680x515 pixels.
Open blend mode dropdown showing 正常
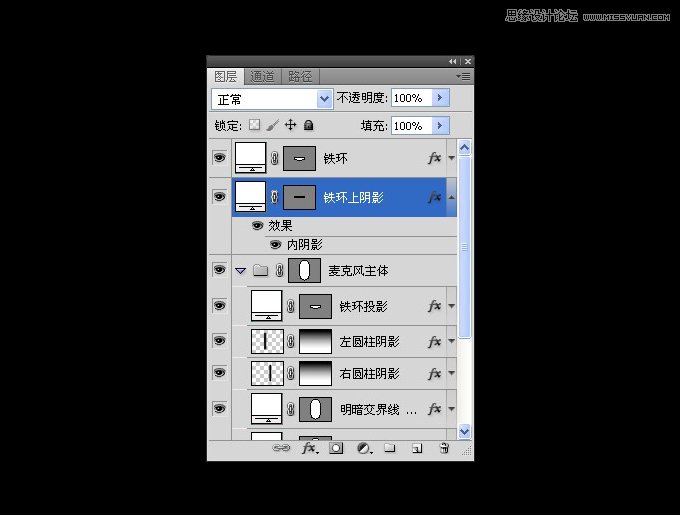coord(272,99)
